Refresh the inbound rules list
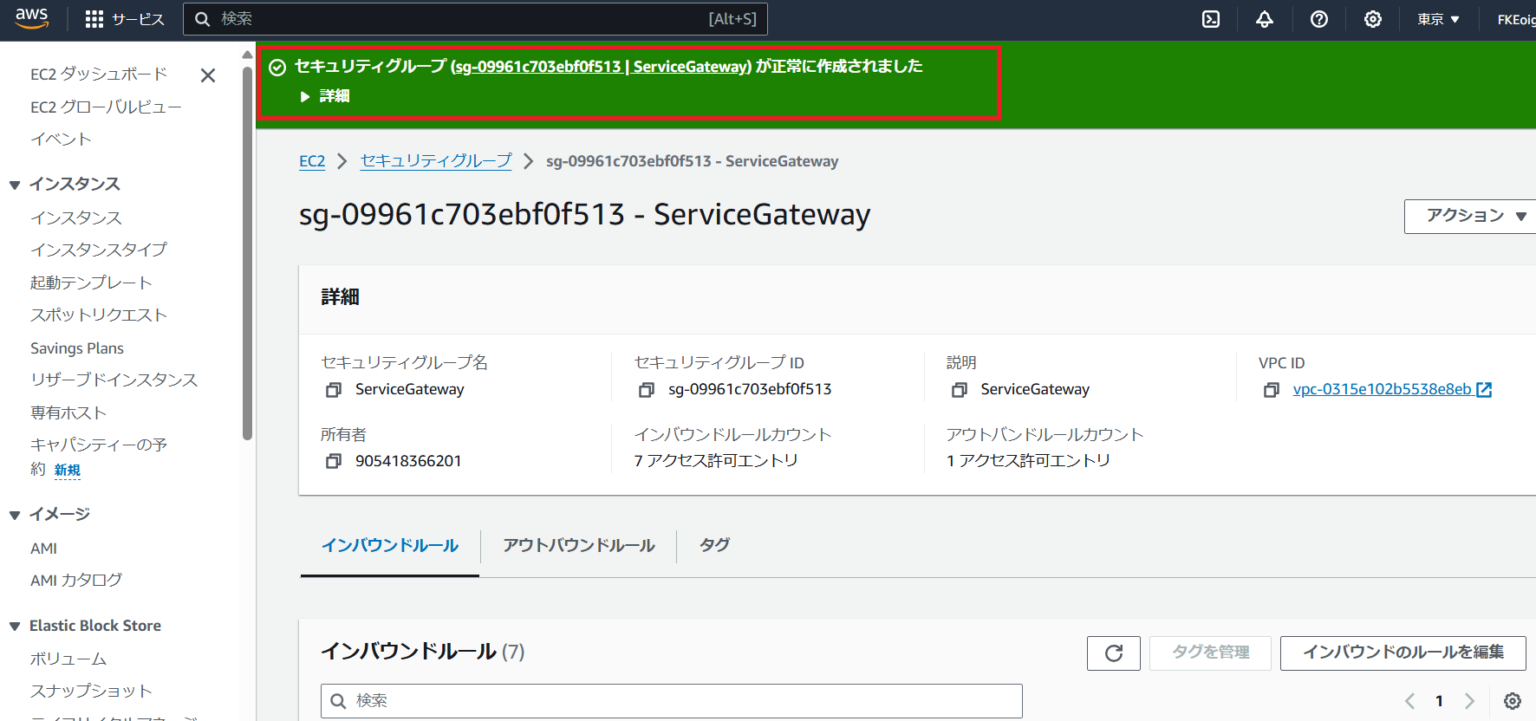The image size is (1536, 721). [1113, 652]
